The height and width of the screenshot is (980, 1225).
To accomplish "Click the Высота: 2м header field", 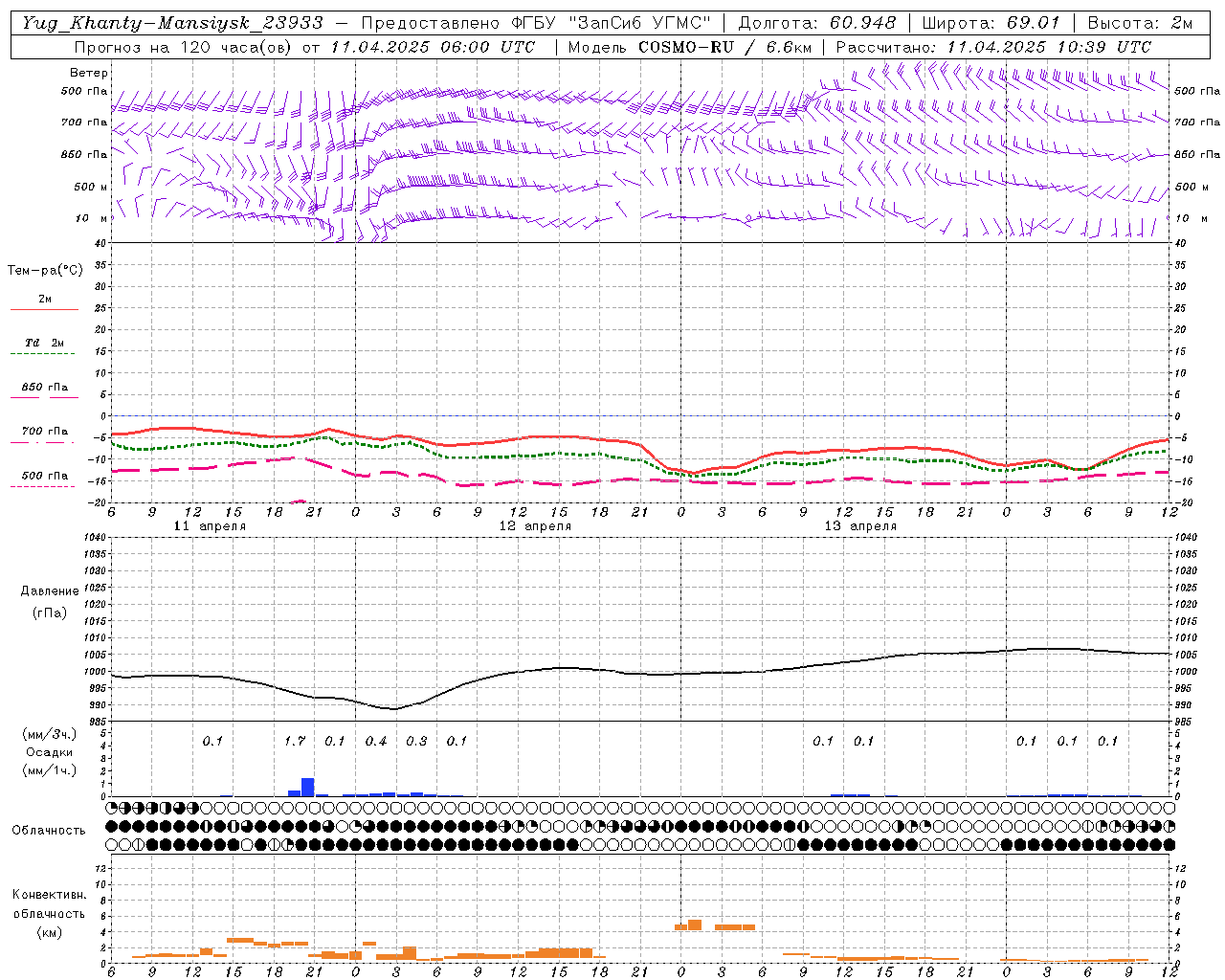I will pyautogui.click(x=1140, y=22).
